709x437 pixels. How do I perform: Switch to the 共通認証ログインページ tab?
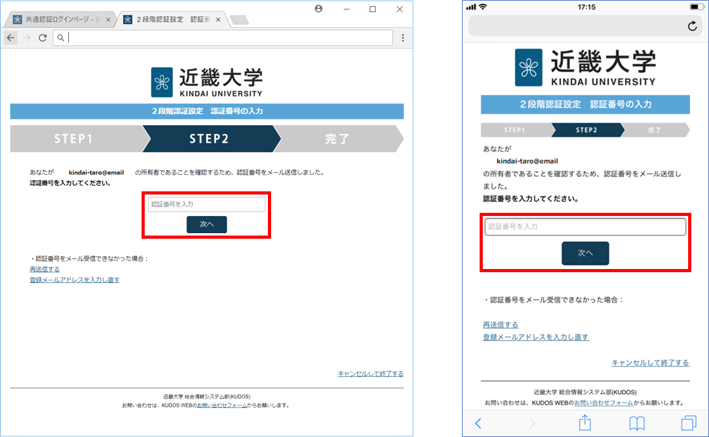(x=62, y=19)
